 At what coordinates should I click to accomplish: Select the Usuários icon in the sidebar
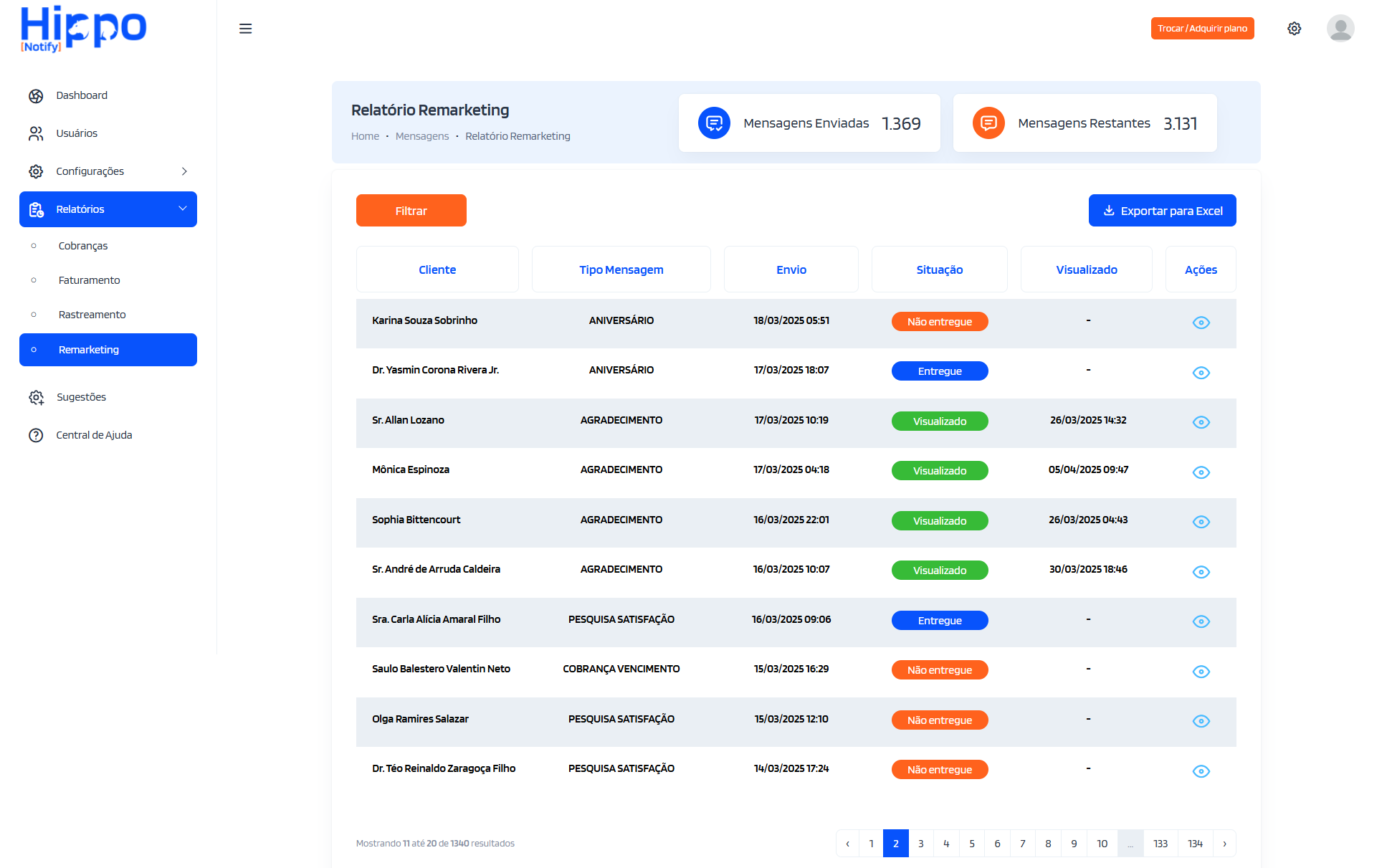coord(36,133)
